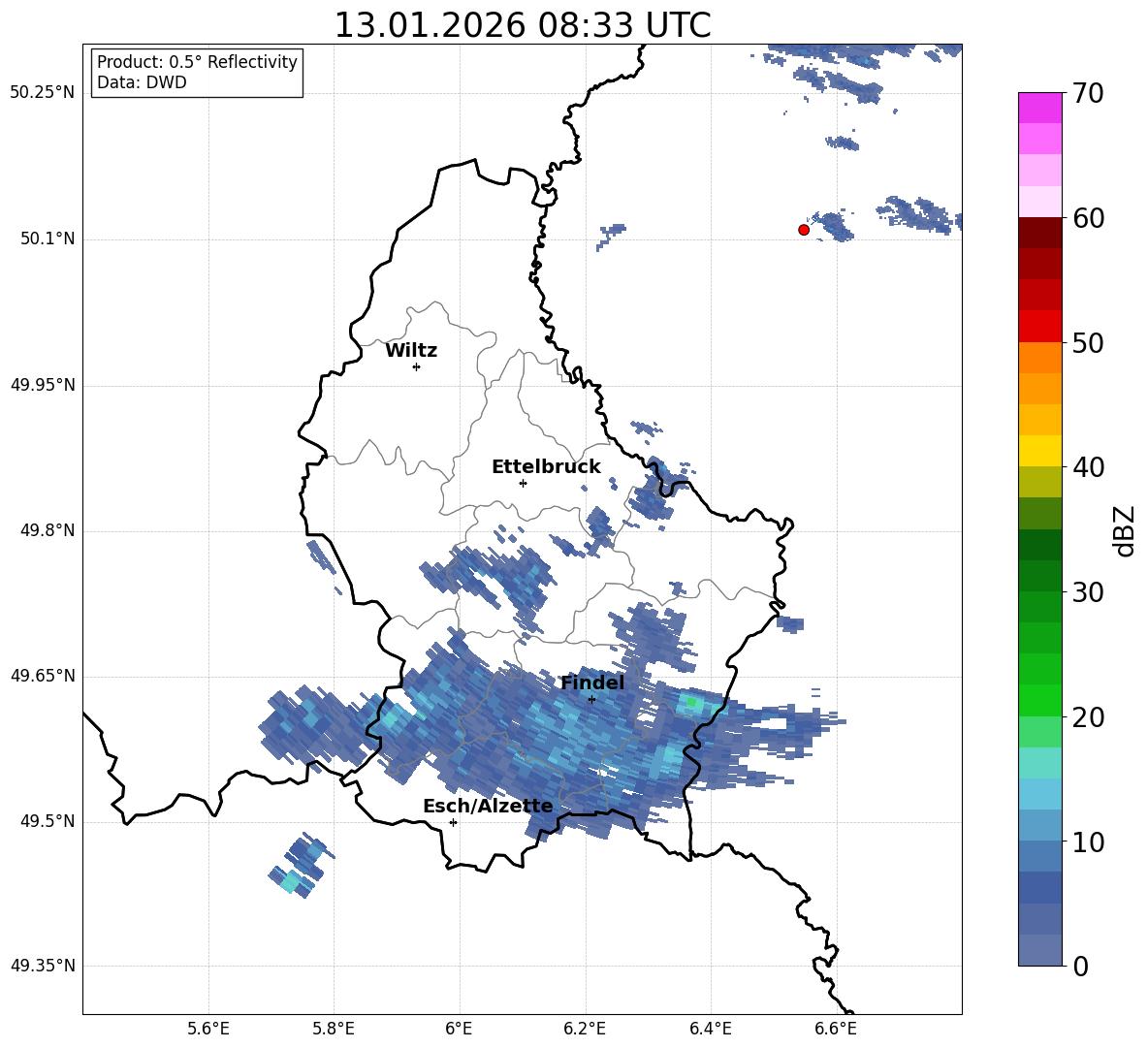The image size is (1148, 1048).
Task: Click the 6.6°E longitude label
Action: (x=836, y=1029)
